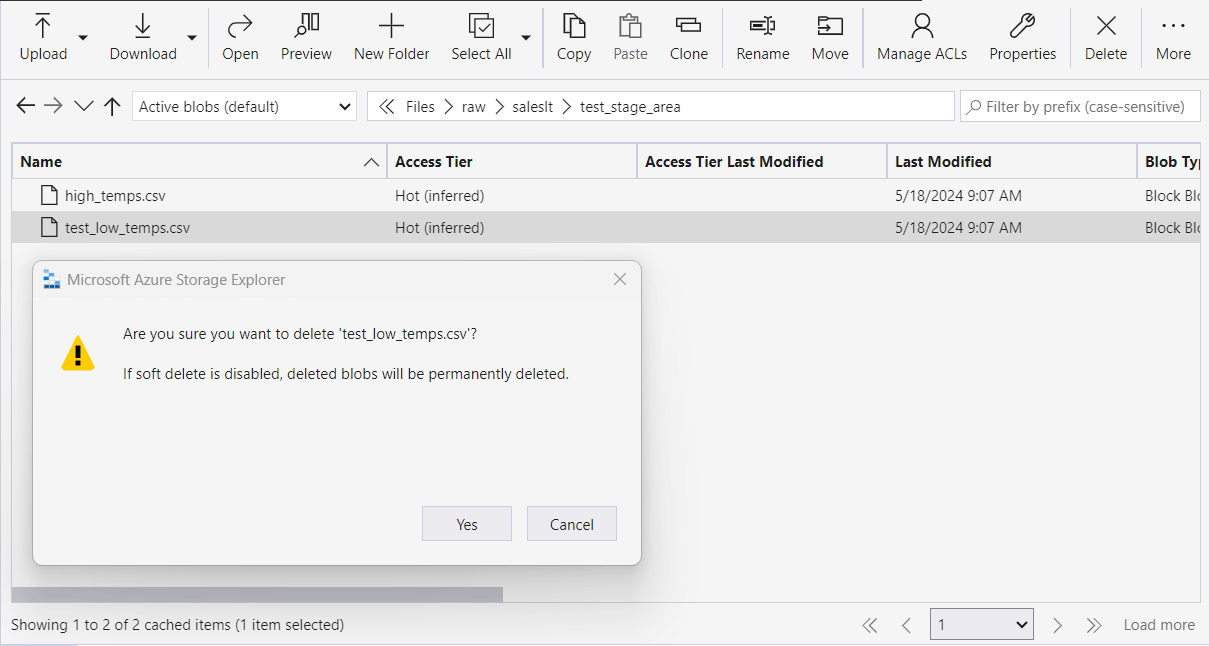Go to the previous page of results

[906, 625]
